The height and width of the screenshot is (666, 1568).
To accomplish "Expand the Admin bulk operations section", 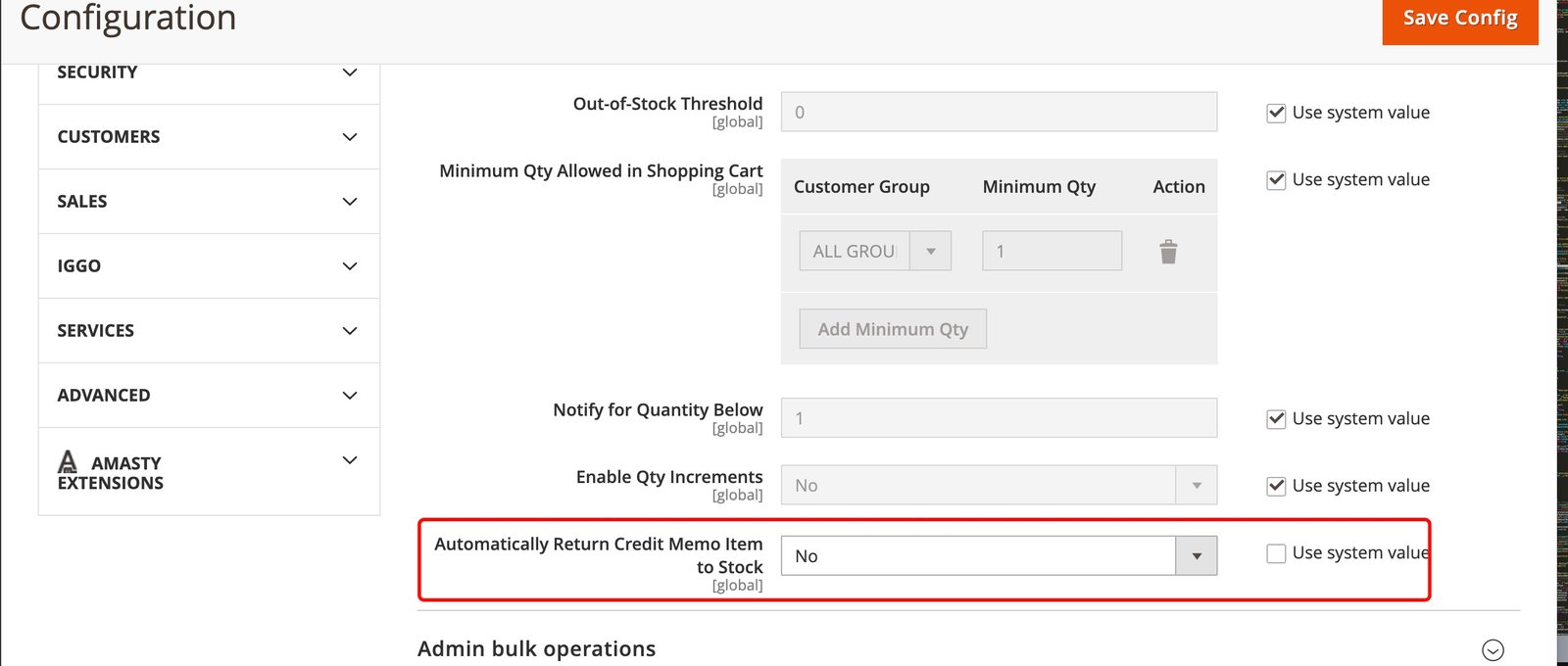I will [1492, 649].
